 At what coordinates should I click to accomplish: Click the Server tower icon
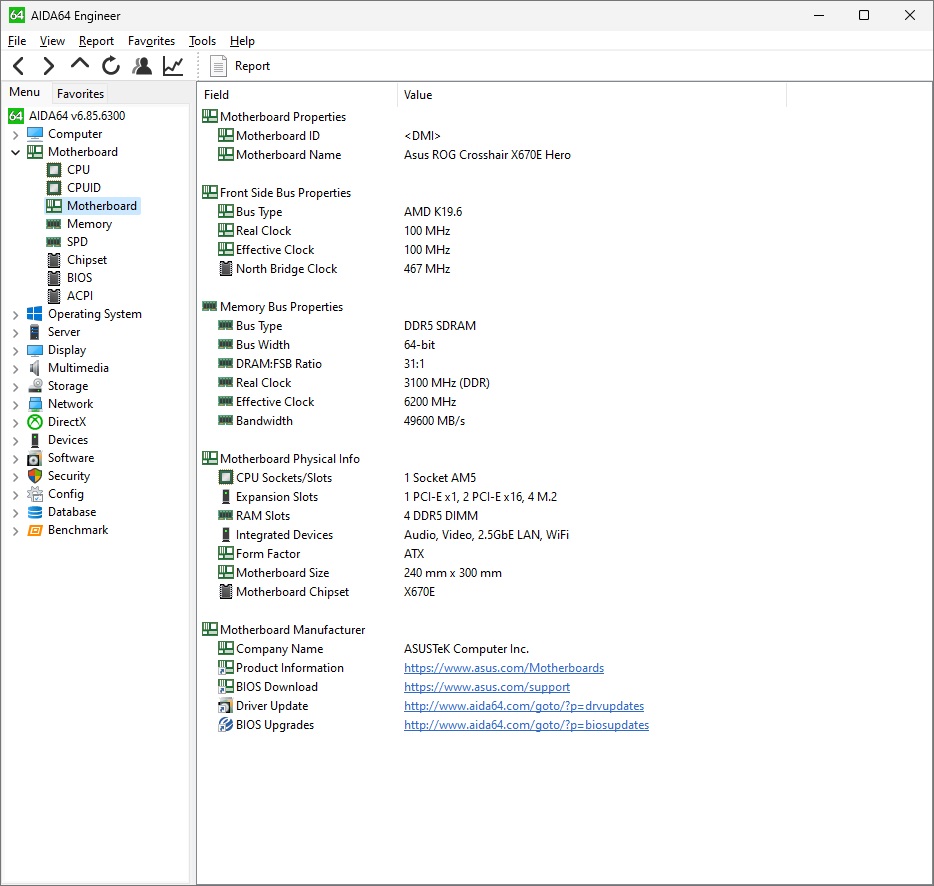pos(35,332)
